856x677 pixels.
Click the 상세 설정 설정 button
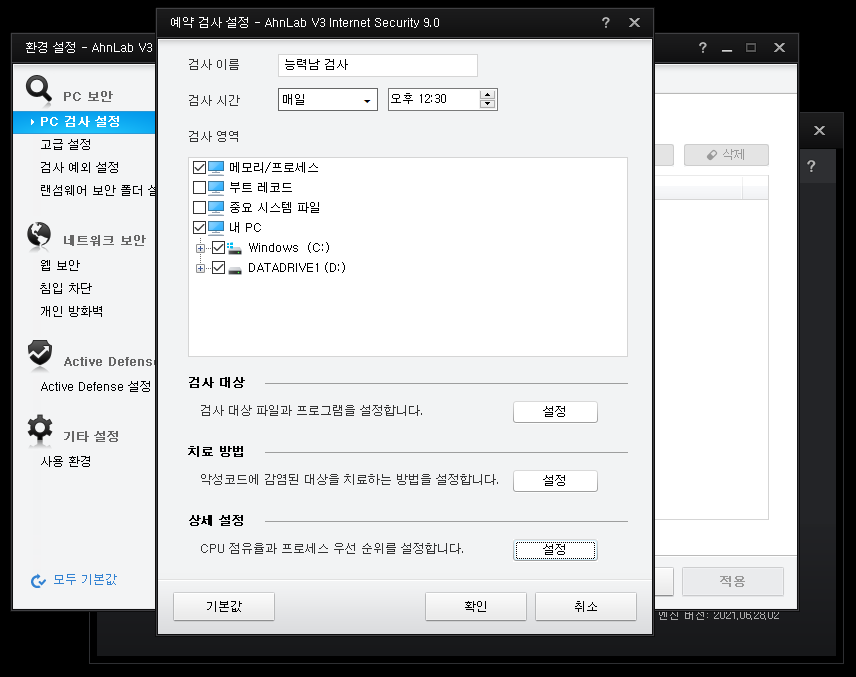coord(555,550)
